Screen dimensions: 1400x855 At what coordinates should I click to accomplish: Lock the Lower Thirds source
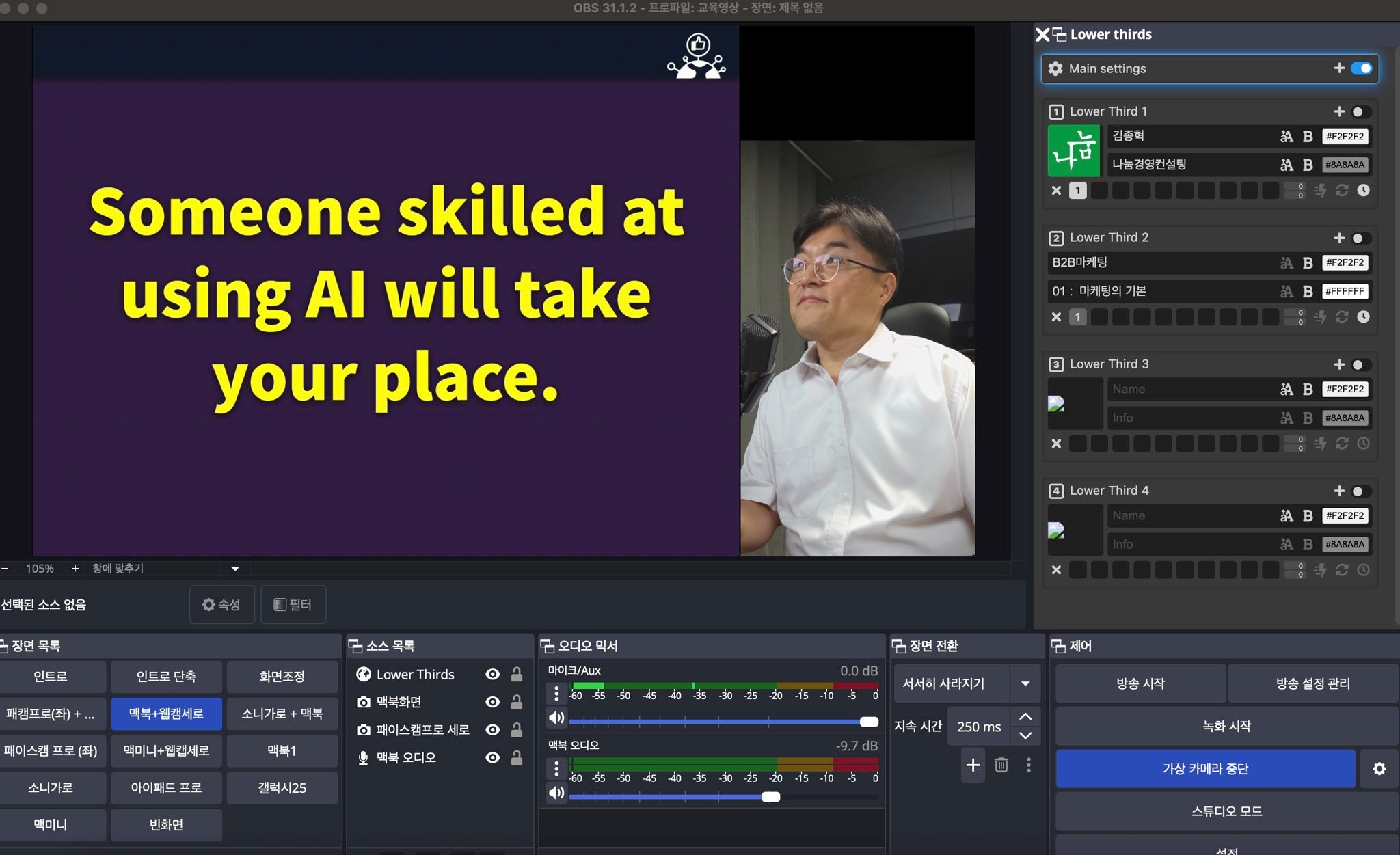(517, 675)
